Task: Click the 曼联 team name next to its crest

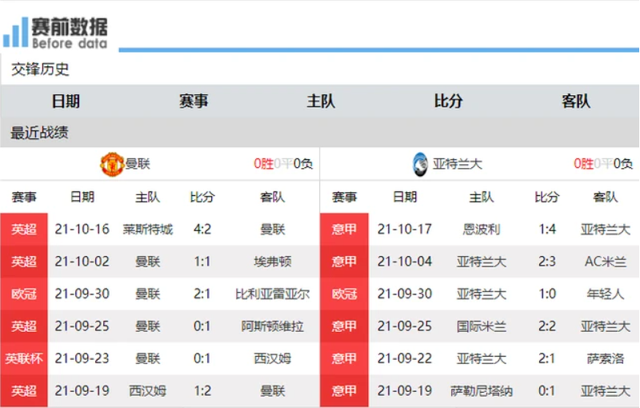Action: [x=138, y=164]
